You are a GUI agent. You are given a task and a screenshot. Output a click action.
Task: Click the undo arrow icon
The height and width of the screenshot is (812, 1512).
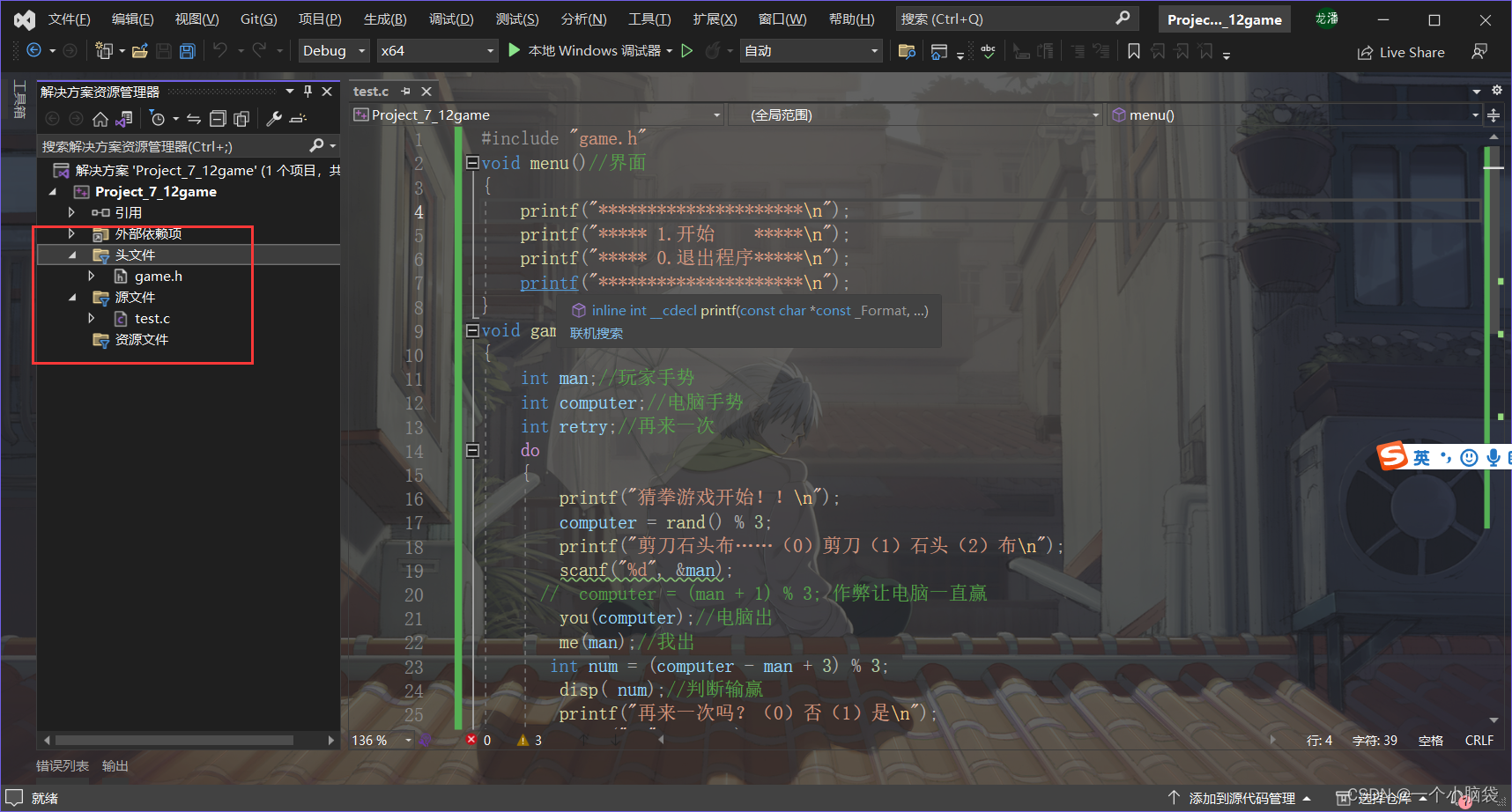point(220,51)
